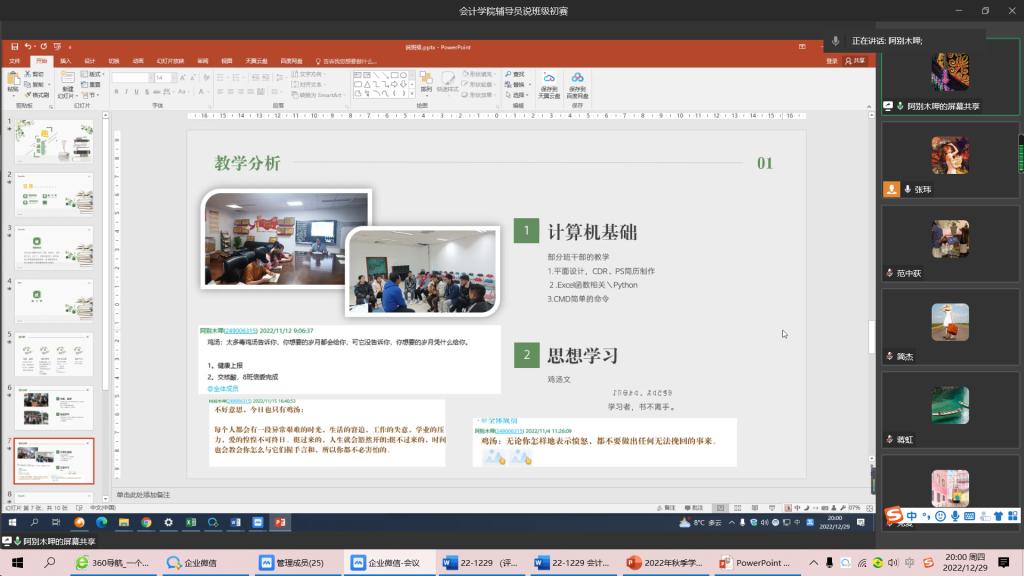Click the Undo arrow icon

coord(28,46)
